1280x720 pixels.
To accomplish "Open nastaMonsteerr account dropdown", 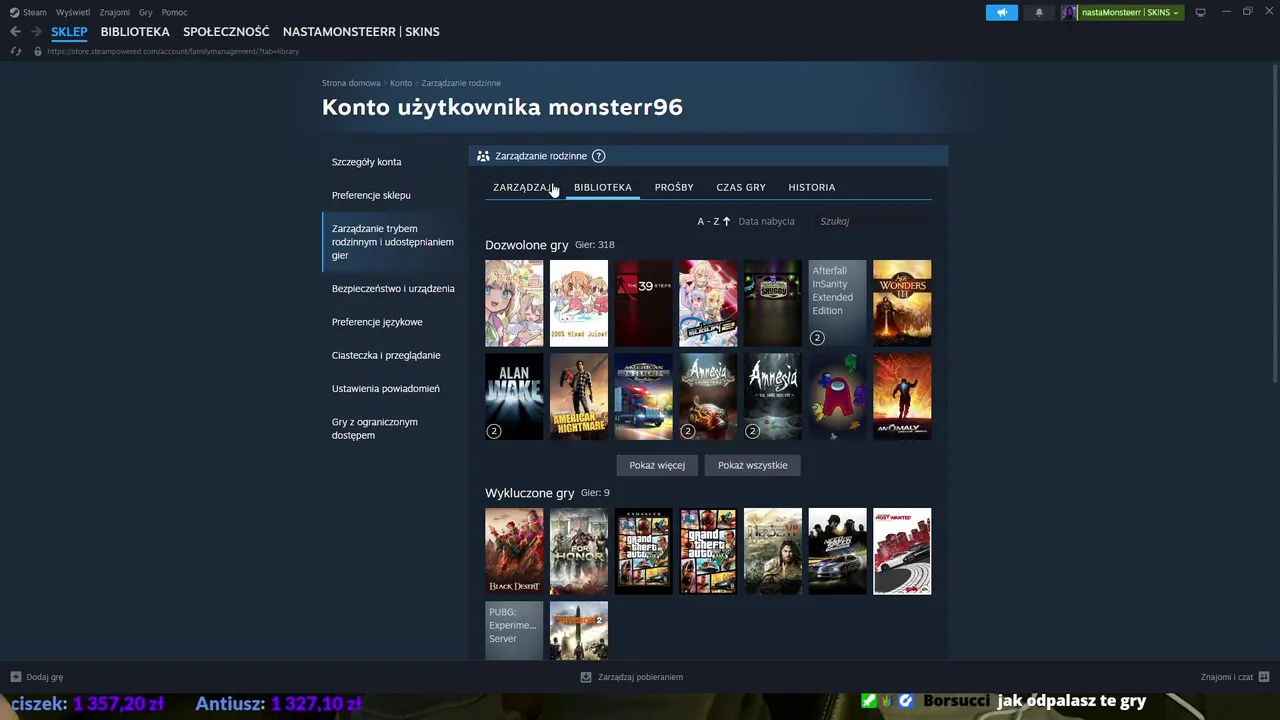I will [x=1131, y=12].
